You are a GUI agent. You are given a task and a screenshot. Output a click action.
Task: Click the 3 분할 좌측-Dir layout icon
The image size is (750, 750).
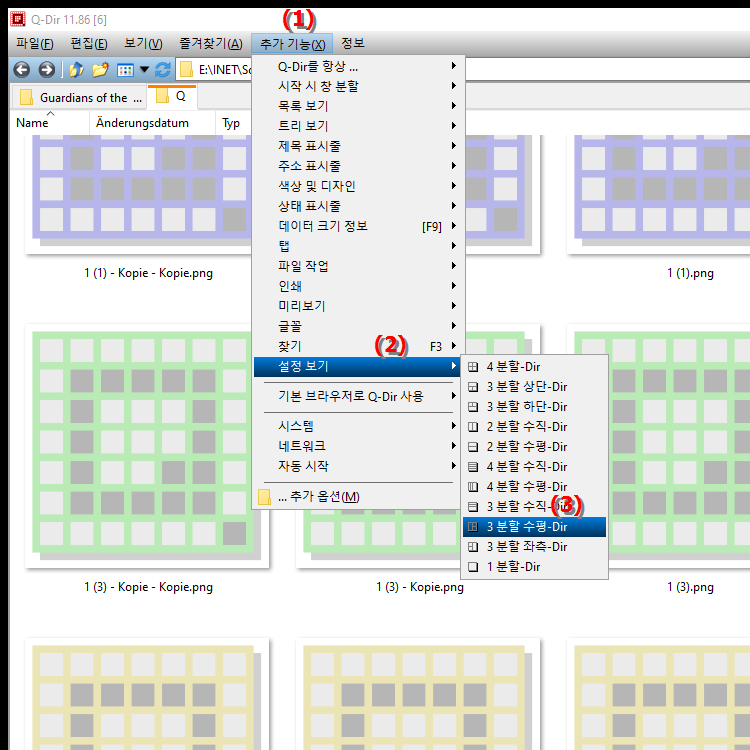[473, 547]
